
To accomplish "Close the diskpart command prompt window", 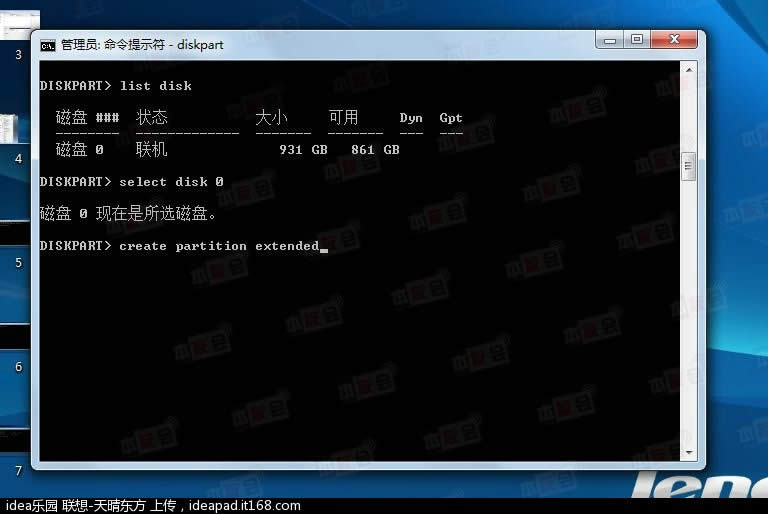I will click(x=675, y=40).
